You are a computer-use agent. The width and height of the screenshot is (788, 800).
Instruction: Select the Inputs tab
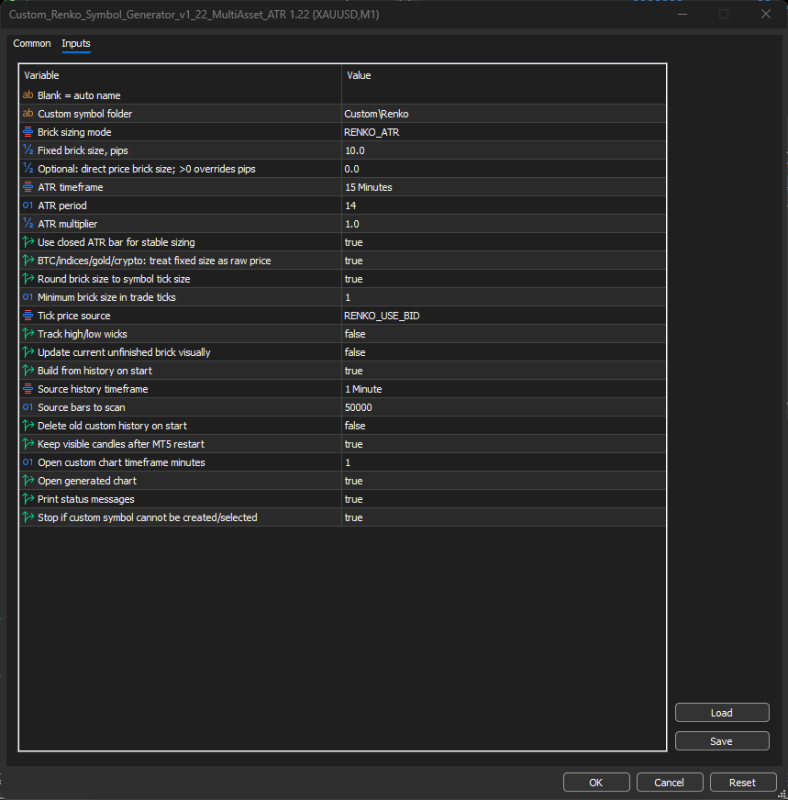pyautogui.click(x=76, y=43)
